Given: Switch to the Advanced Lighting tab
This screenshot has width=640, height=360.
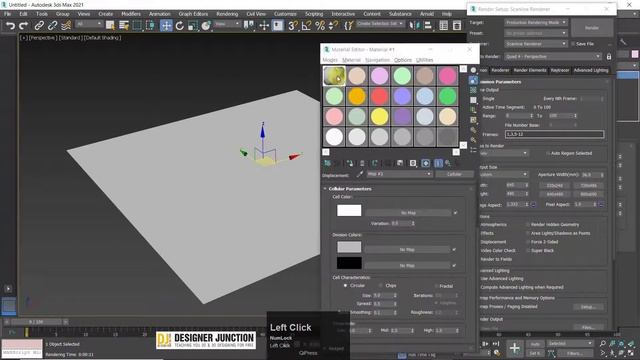Looking at the screenshot, I should click(591, 70).
